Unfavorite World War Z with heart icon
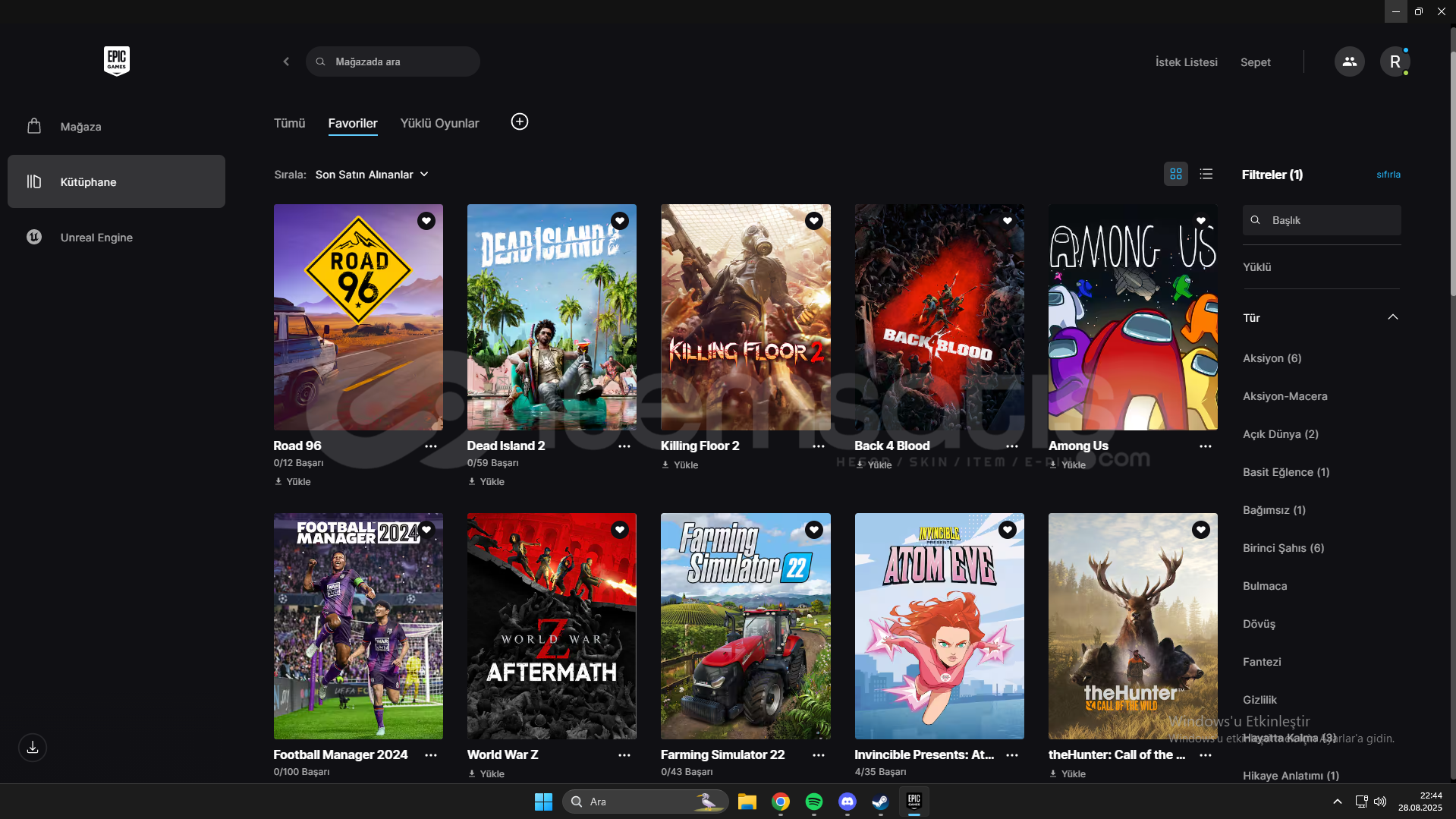 (x=620, y=530)
